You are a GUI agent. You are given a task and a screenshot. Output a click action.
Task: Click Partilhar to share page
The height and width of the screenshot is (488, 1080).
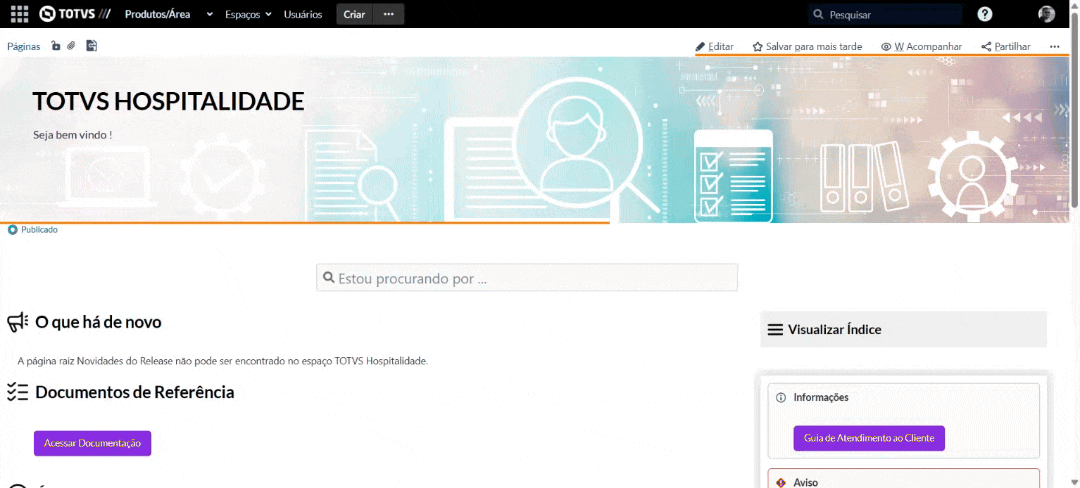coord(1006,47)
